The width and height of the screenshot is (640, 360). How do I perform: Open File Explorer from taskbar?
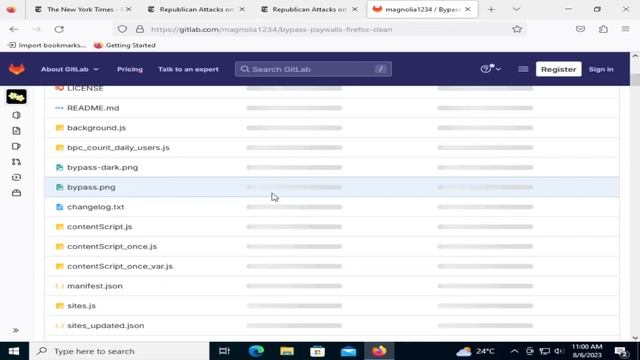tap(287, 351)
